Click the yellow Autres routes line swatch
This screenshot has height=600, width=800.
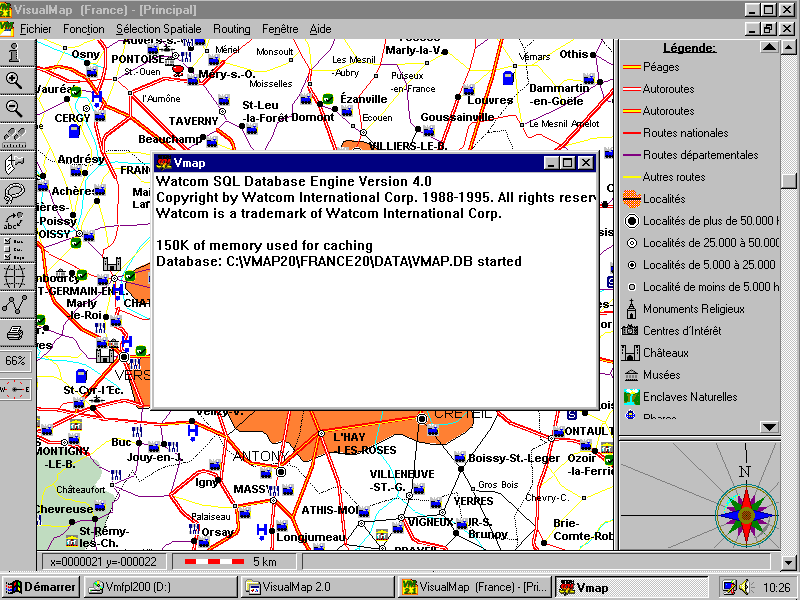pyautogui.click(x=632, y=177)
